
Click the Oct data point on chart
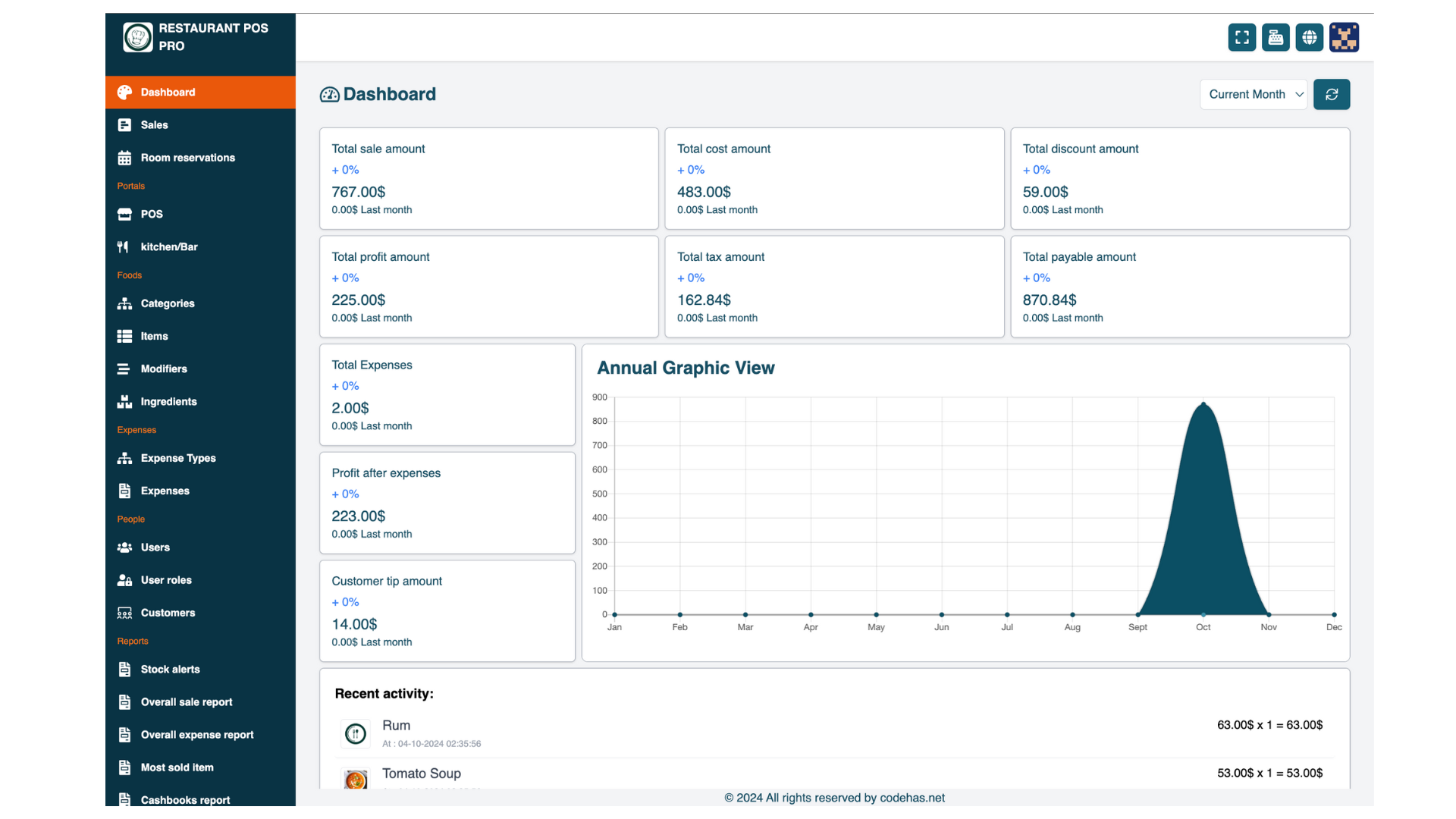point(1203,404)
